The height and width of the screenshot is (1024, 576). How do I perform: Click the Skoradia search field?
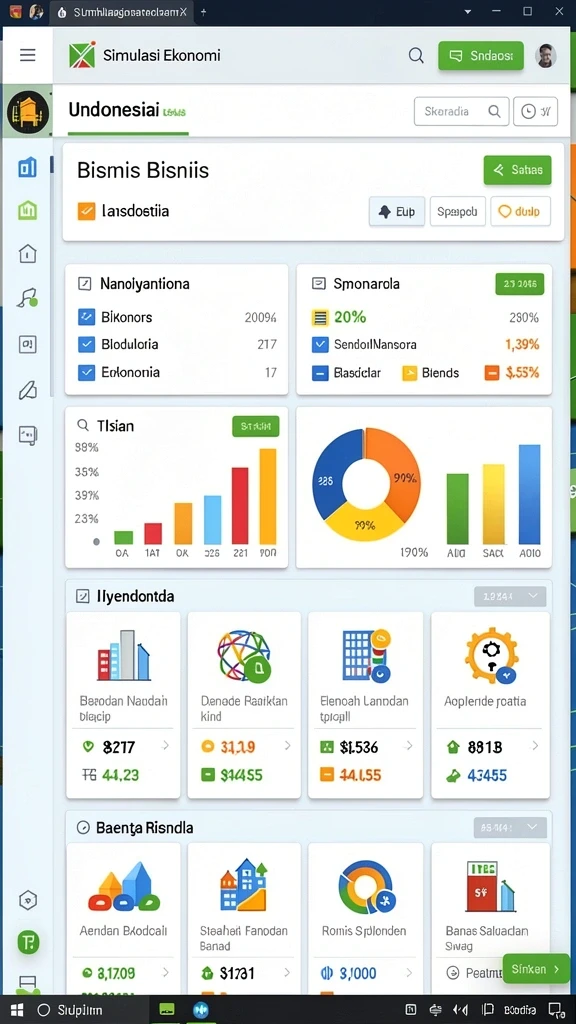coord(462,112)
